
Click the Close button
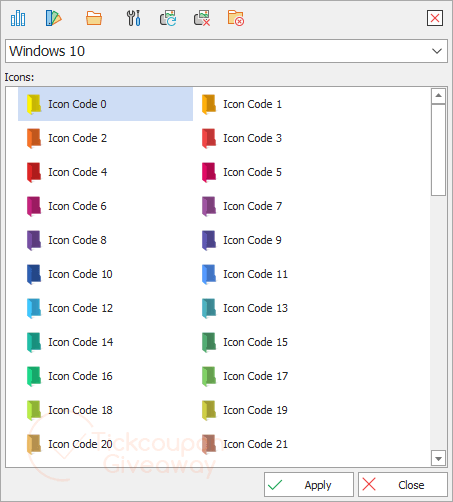pyautogui.click(x=403, y=485)
